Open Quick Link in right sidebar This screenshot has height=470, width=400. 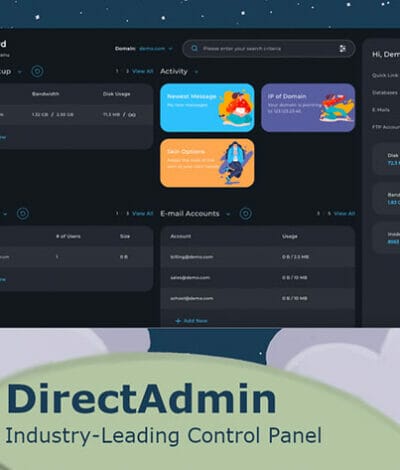[x=385, y=75]
